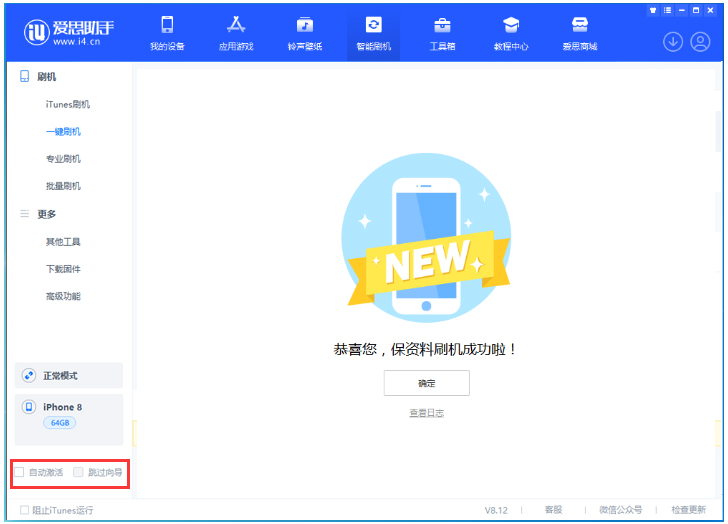Click the iPhone 8 device icon
Screen dimensions: 728x524
click(x=29, y=407)
